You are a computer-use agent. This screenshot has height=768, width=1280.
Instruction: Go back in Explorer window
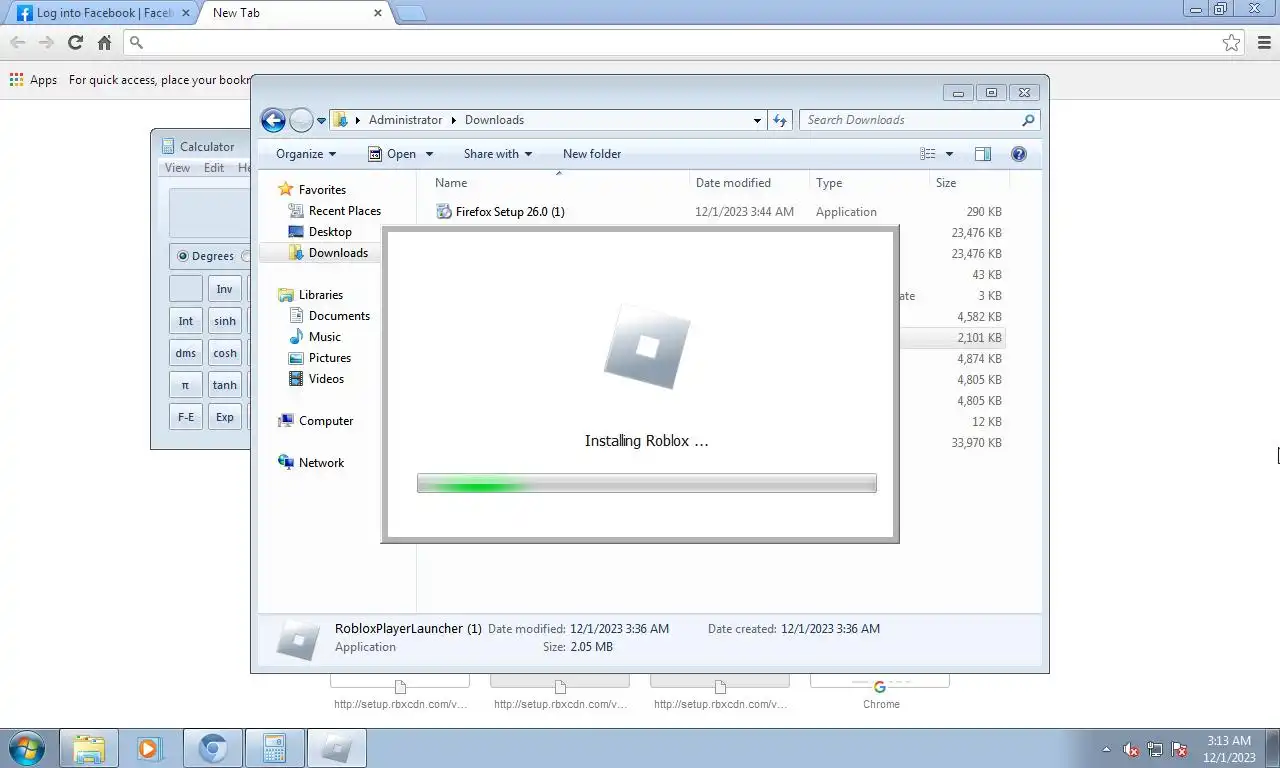coord(273,120)
